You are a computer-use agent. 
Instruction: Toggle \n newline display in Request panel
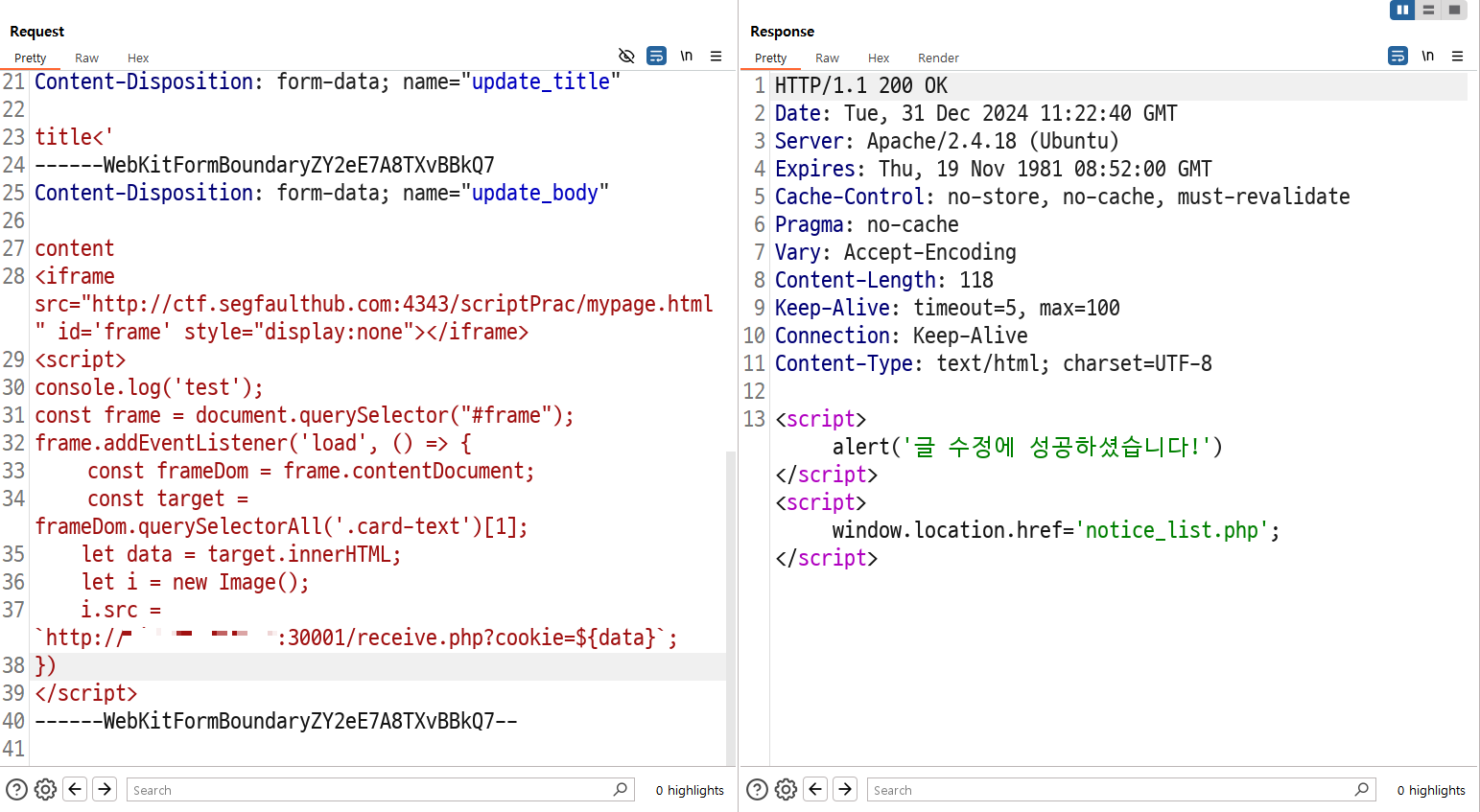pos(687,56)
